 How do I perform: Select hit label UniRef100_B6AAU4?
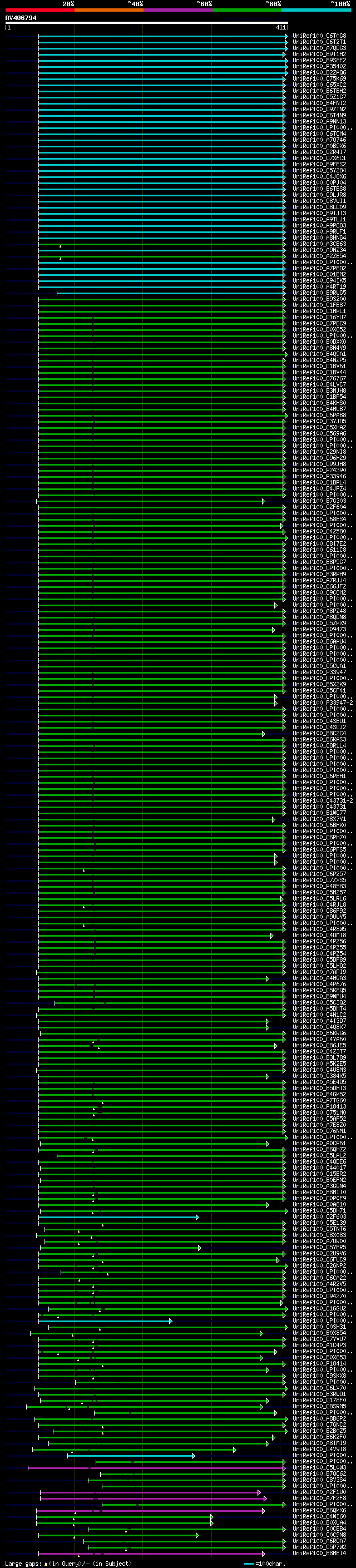tap(319, 641)
